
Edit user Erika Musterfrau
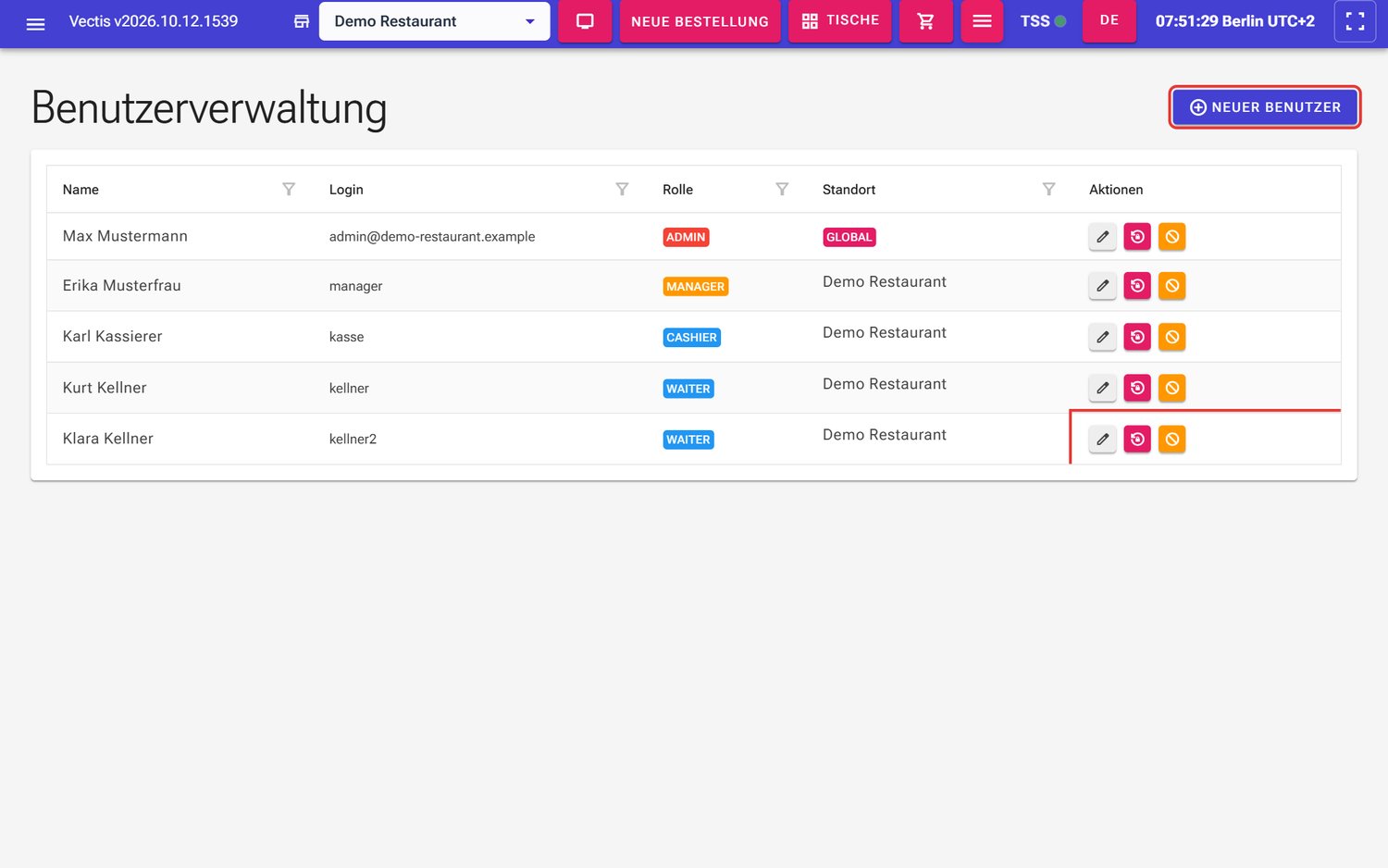[1102, 286]
